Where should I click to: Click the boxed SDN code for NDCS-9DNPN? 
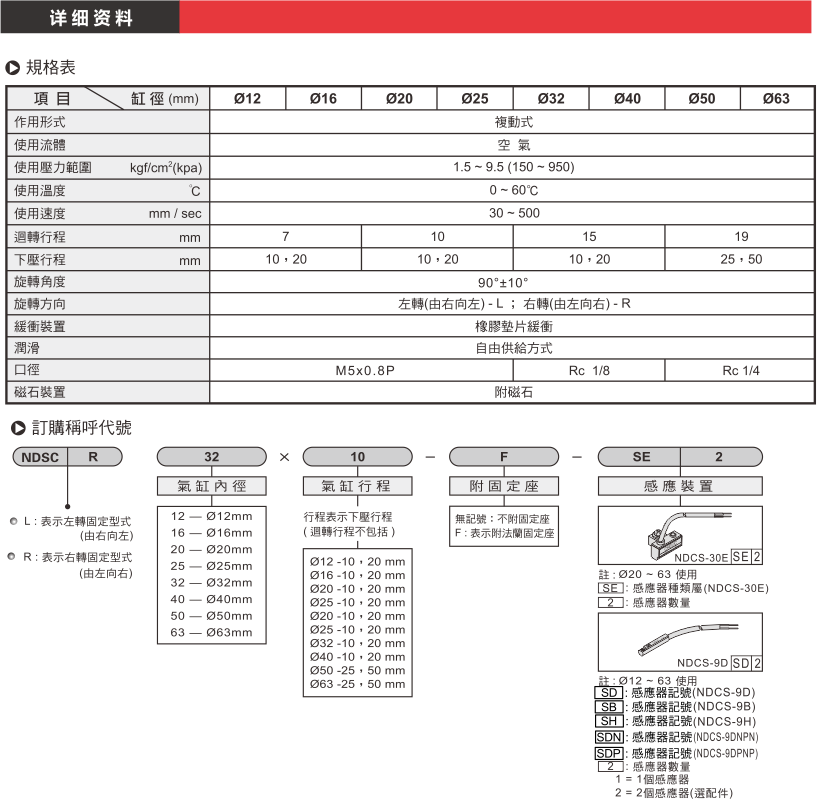[607, 736]
